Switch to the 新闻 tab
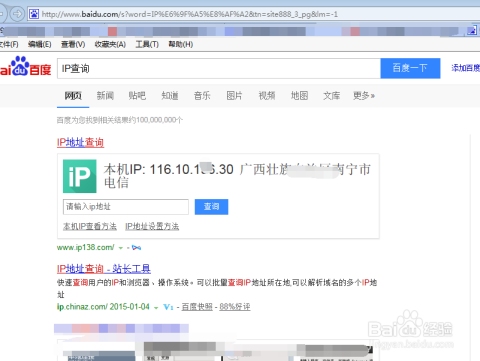Screen dimensions: 480x361 point(105,96)
